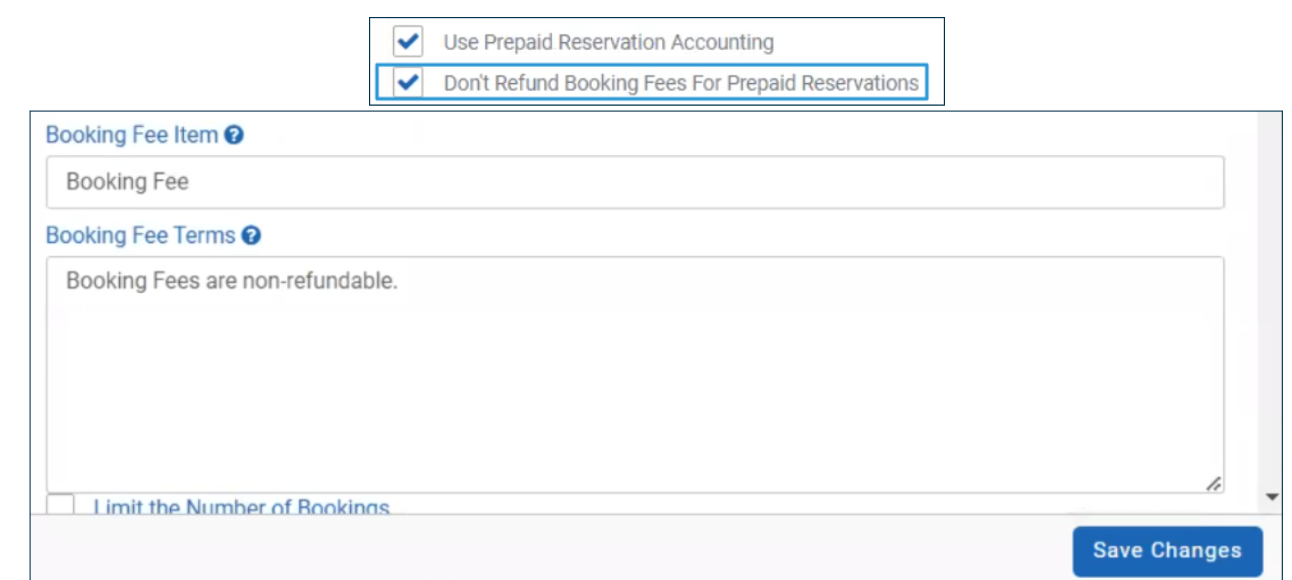Viewport: 1292px width, 580px height.
Task: Save the changes with the Save Changes button
Action: click(1167, 551)
